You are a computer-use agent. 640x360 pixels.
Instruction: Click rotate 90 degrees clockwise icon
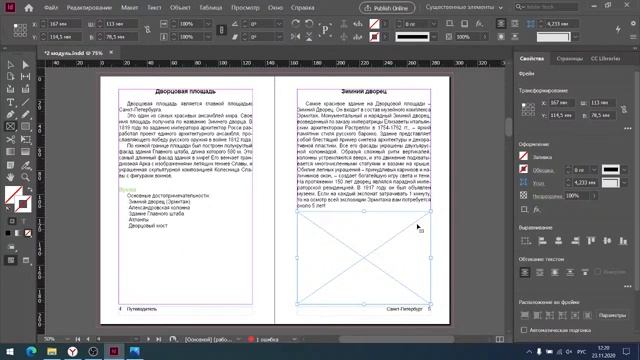tap(296, 24)
